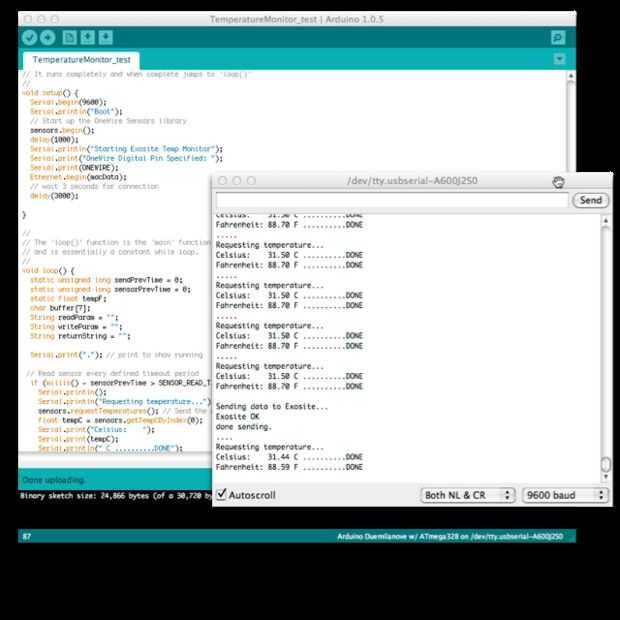Click the Arduino window title text
The width and height of the screenshot is (620, 620).
click(x=297, y=19)
